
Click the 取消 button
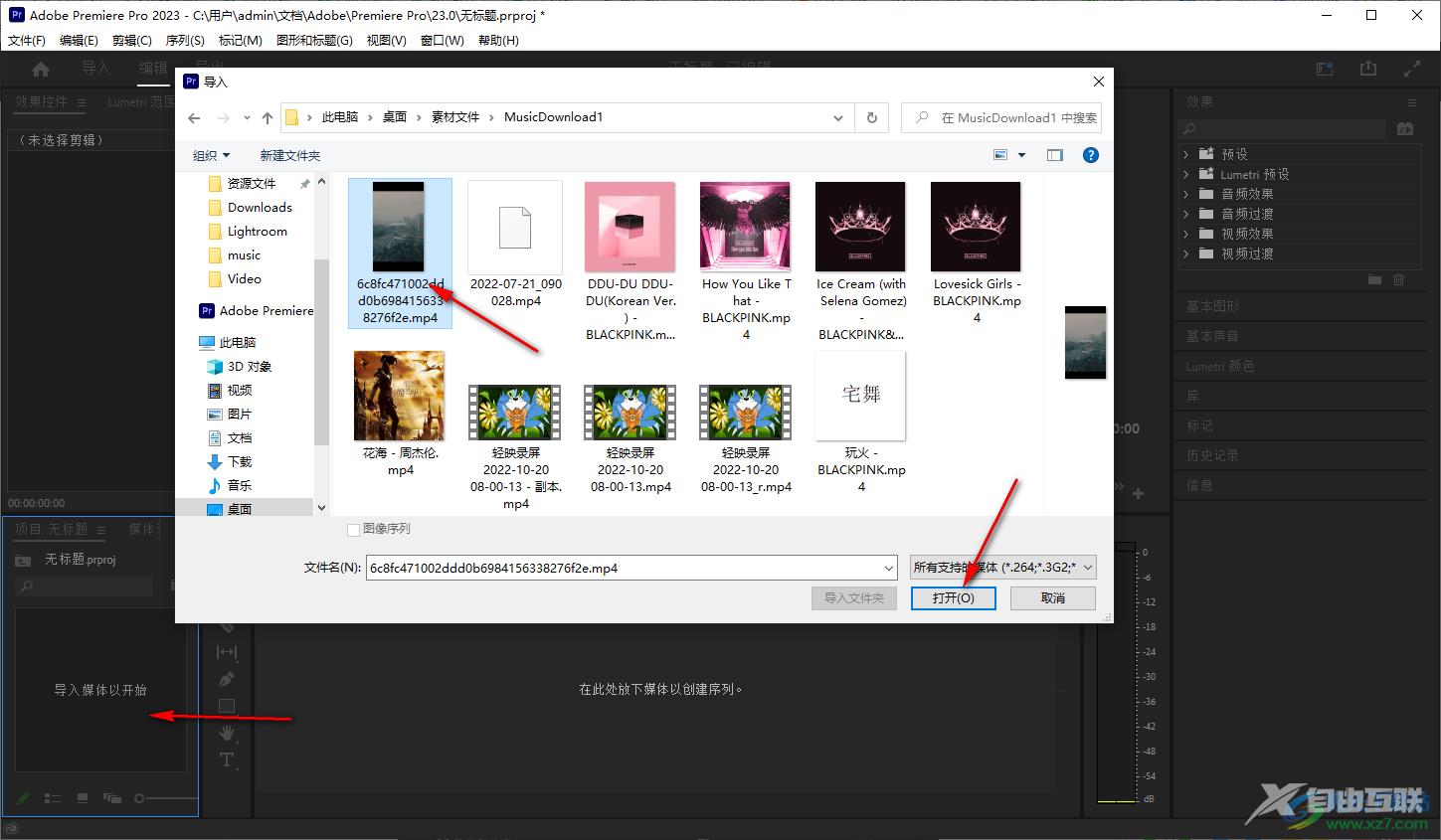[x=1053, y=597]
